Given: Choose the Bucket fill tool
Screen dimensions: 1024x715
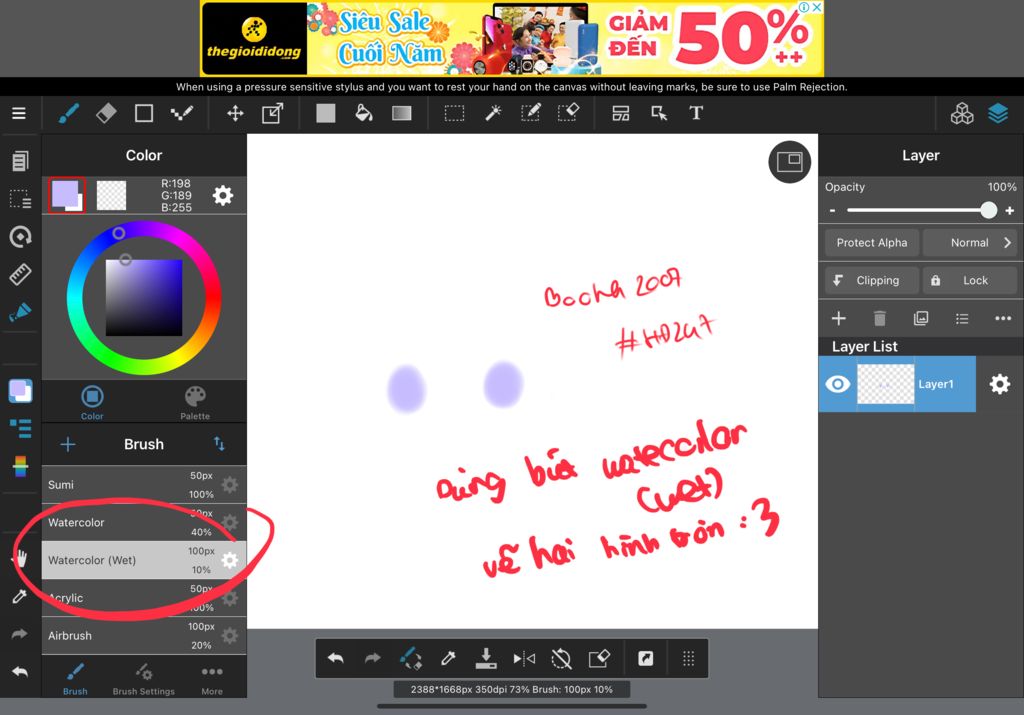Looking at the screenshot, I should (364, 113).
